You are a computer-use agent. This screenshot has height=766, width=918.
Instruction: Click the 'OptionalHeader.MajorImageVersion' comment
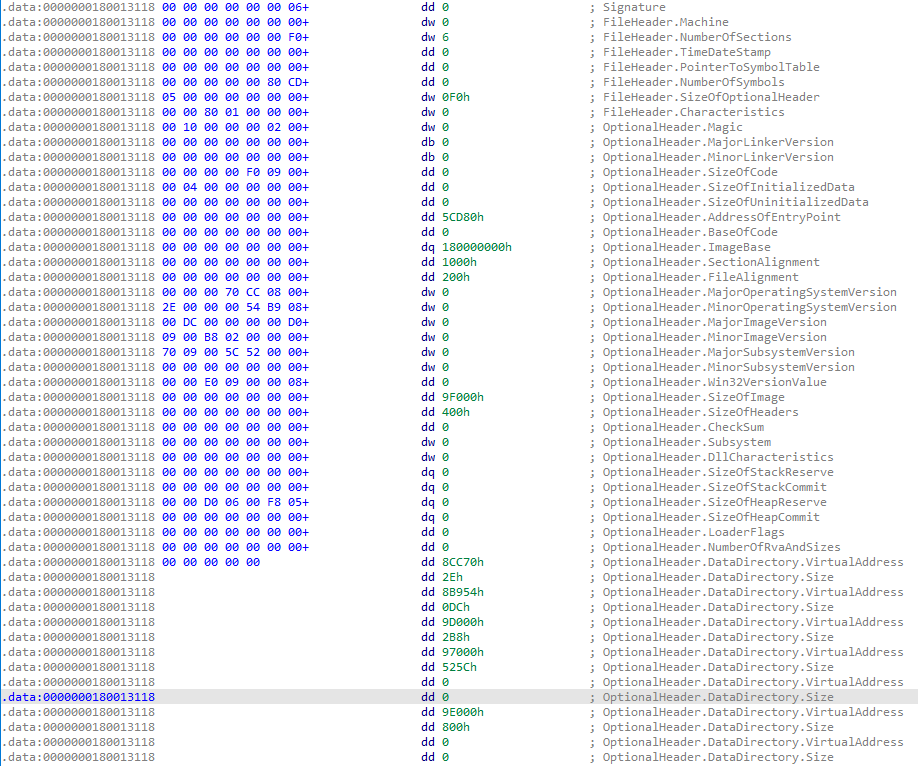tap(715, 322)
